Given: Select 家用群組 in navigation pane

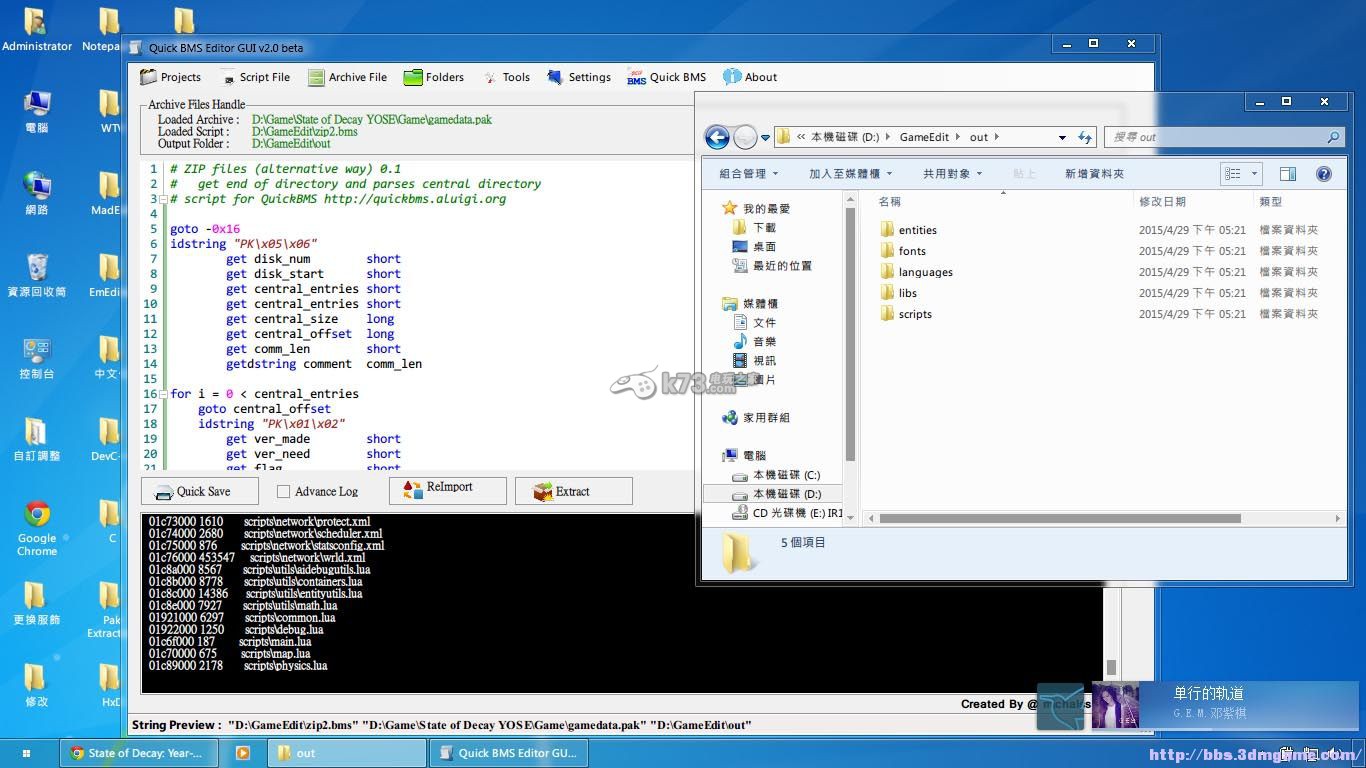Looking at the screenshot, I should [x=756, y=417].
